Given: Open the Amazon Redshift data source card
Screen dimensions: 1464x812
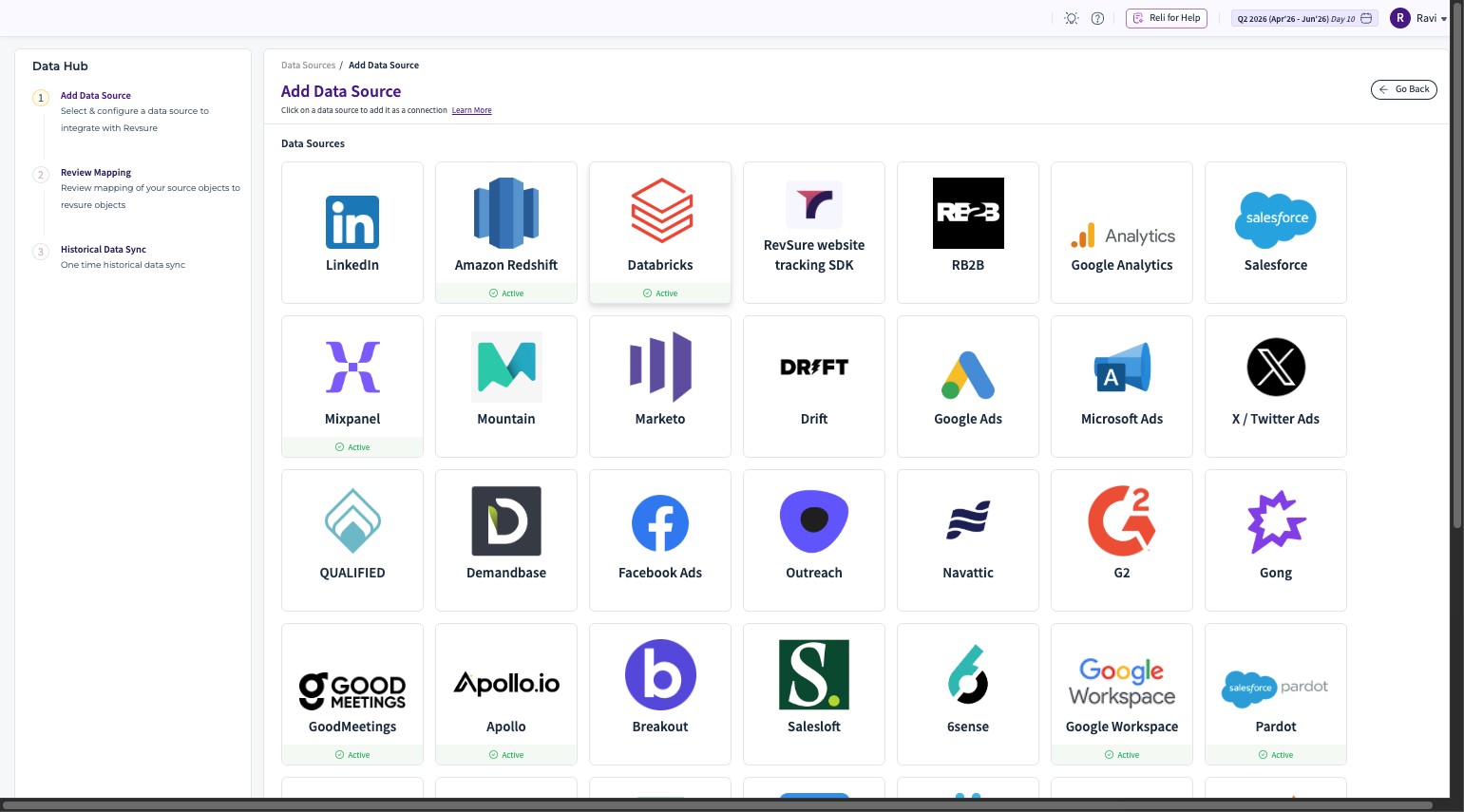Looking at the screenshot, I should (506, 233).
